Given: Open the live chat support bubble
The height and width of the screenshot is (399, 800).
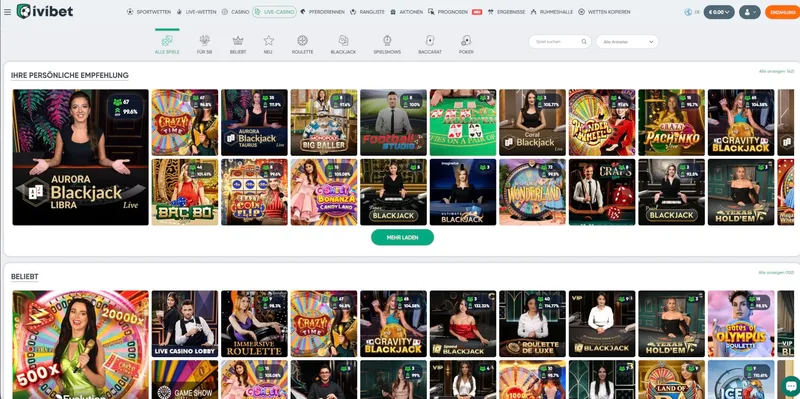Looking at the screenshot, I should 790,385.
